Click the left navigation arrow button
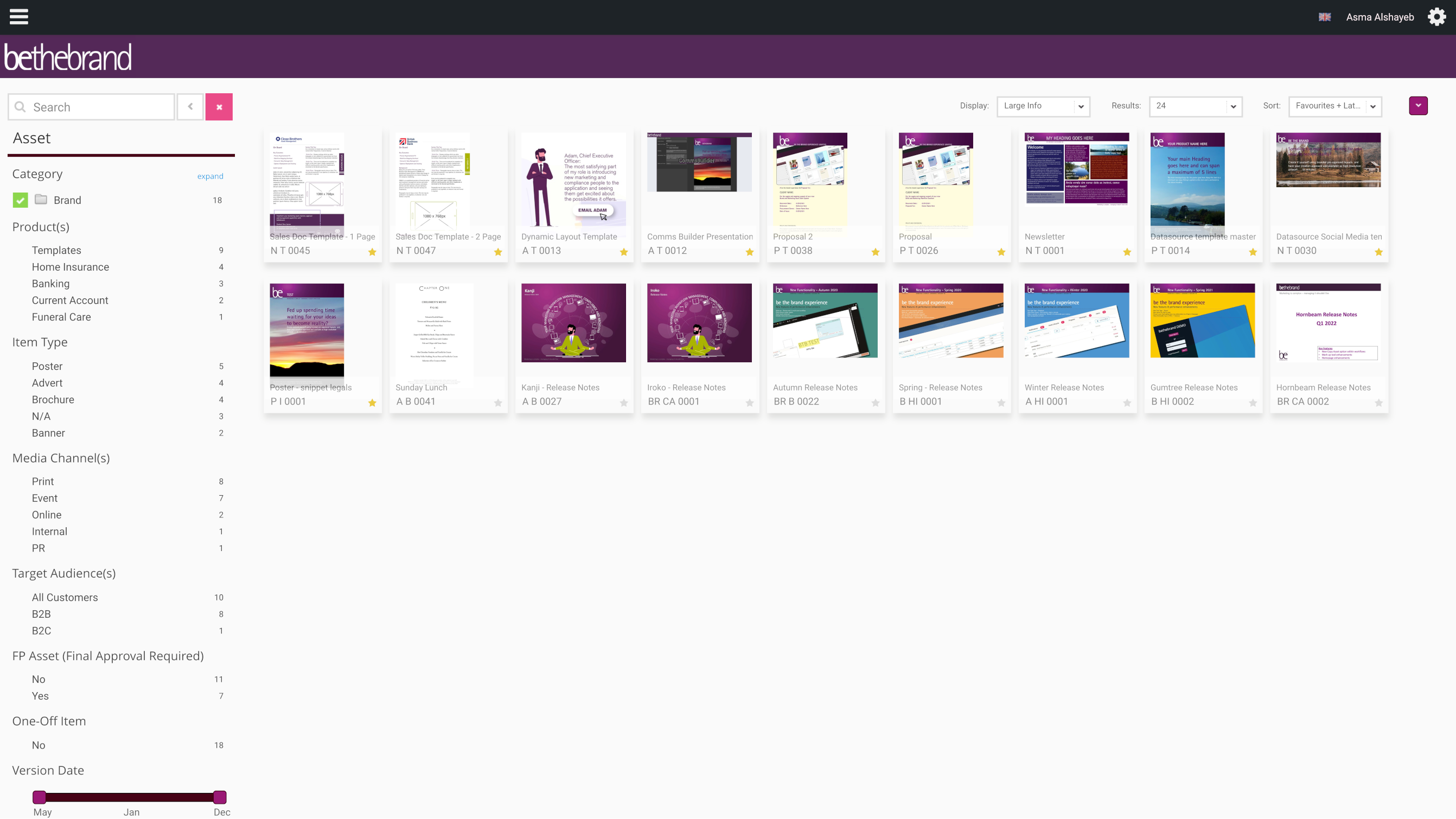 point(190,107)
